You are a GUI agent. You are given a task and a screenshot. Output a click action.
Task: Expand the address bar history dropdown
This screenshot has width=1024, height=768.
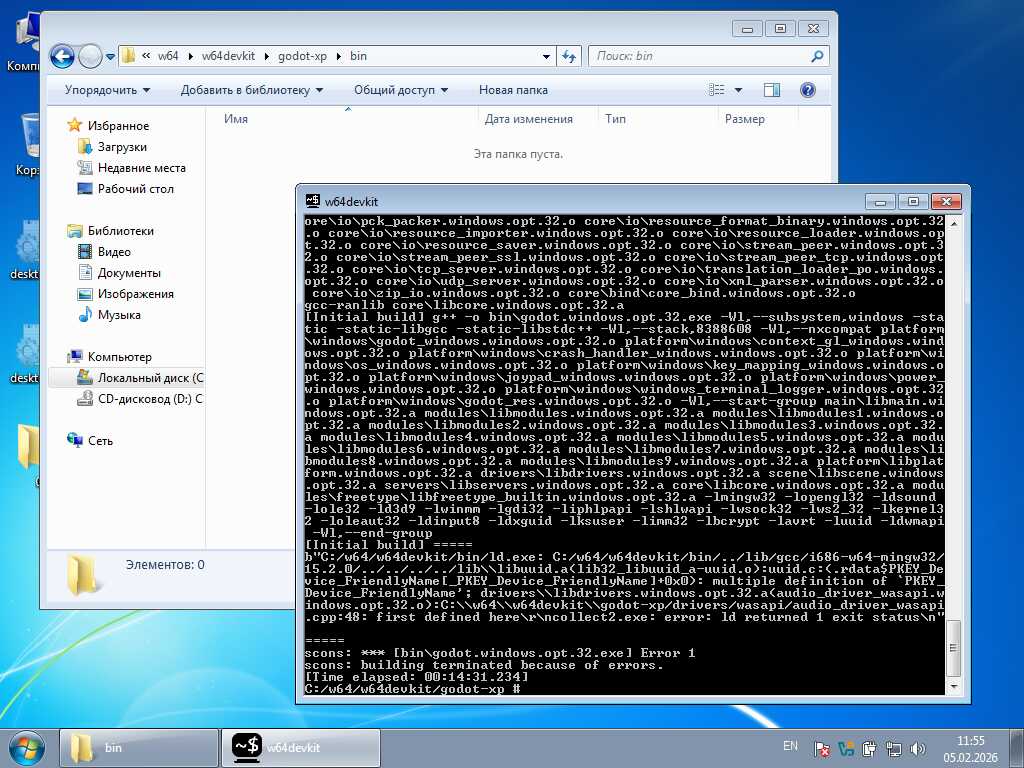click(546, 56)
